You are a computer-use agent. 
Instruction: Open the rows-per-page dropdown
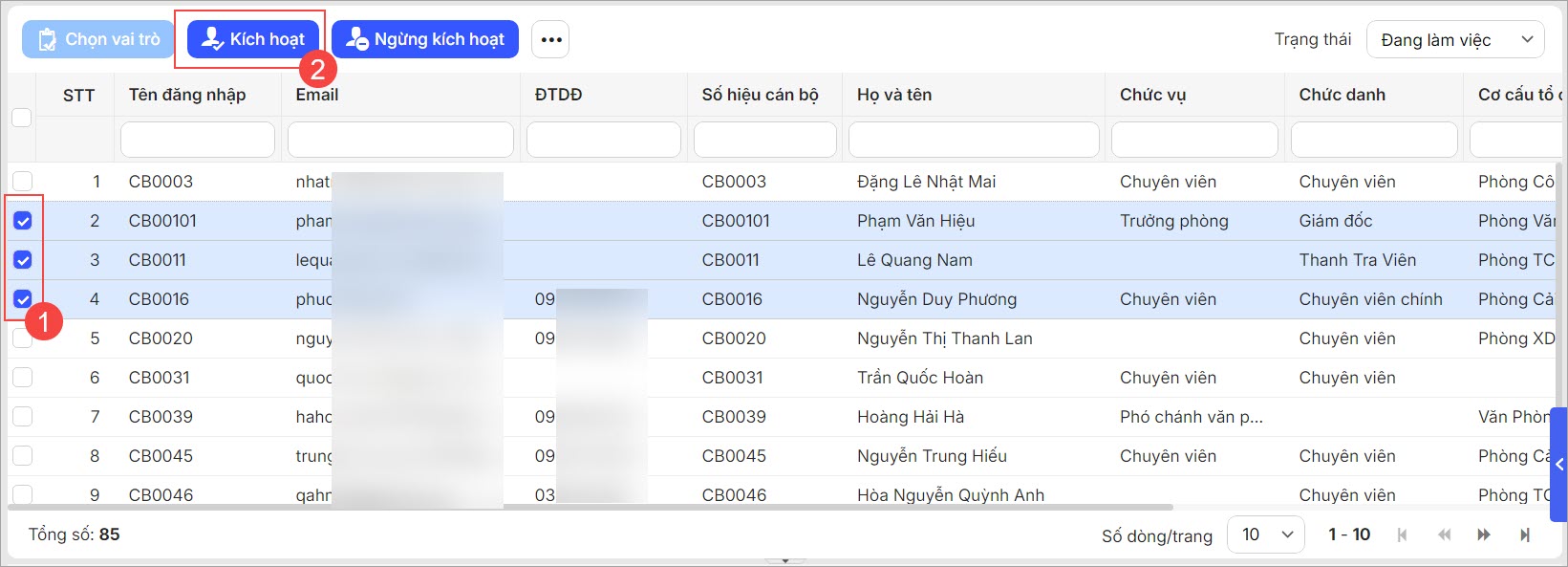click(1266, 534)
